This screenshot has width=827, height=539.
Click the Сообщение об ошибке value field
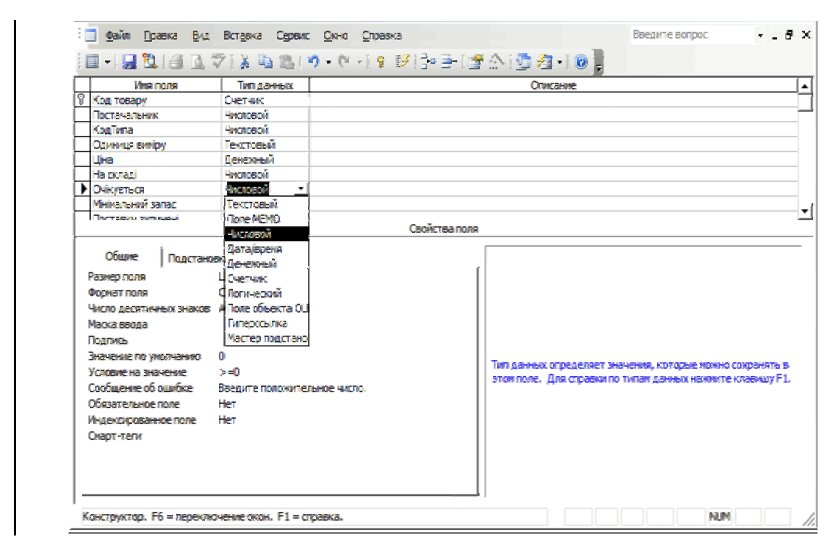[x=345, y=388]
